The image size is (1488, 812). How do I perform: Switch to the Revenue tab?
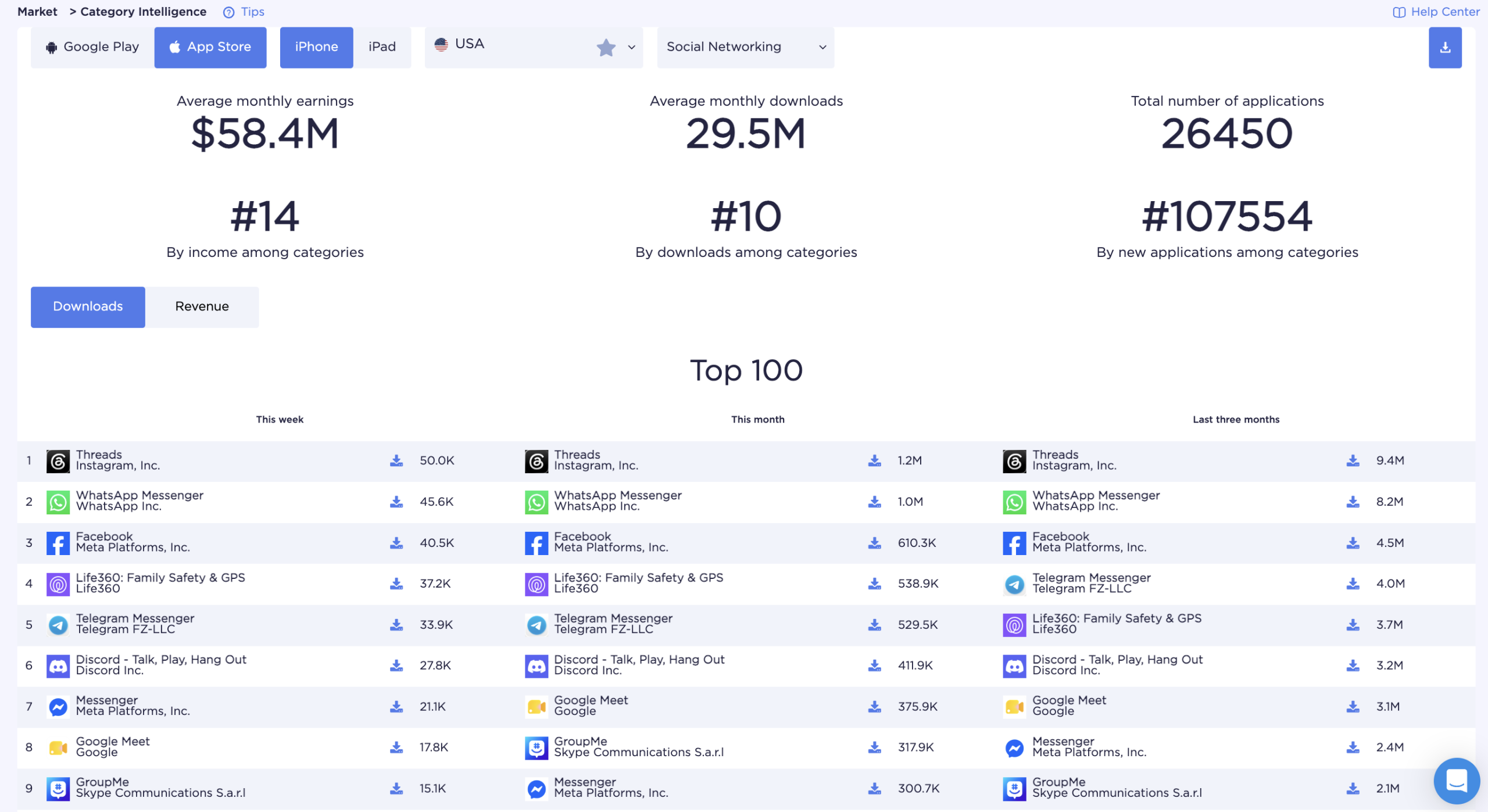[202, 307]
